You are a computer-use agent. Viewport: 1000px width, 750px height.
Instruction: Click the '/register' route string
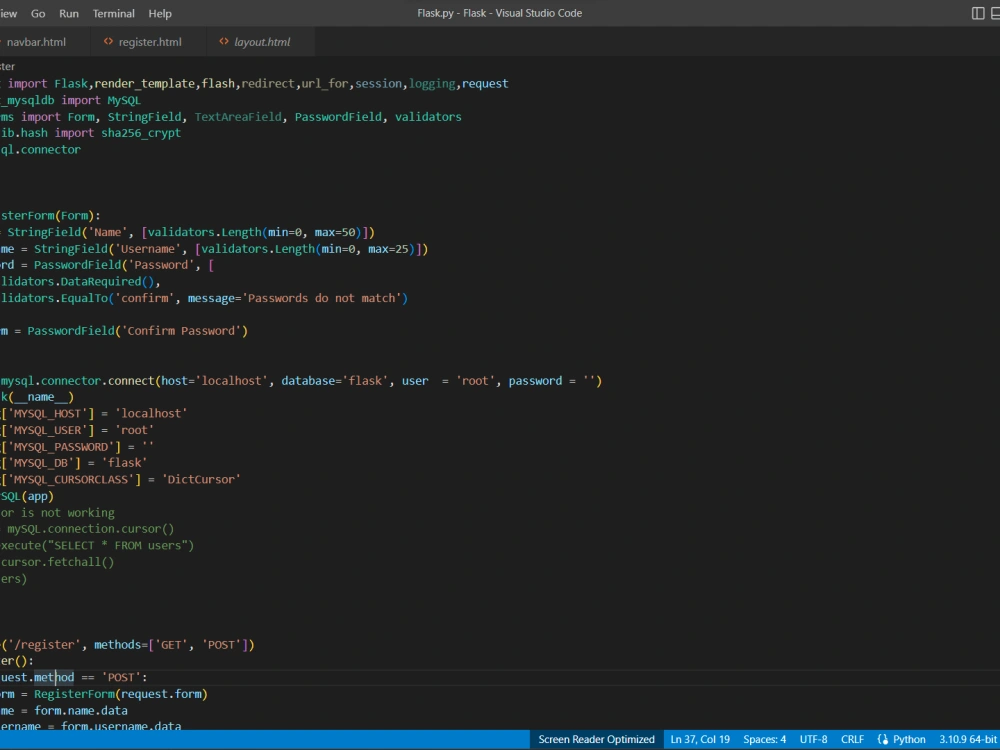45,645
